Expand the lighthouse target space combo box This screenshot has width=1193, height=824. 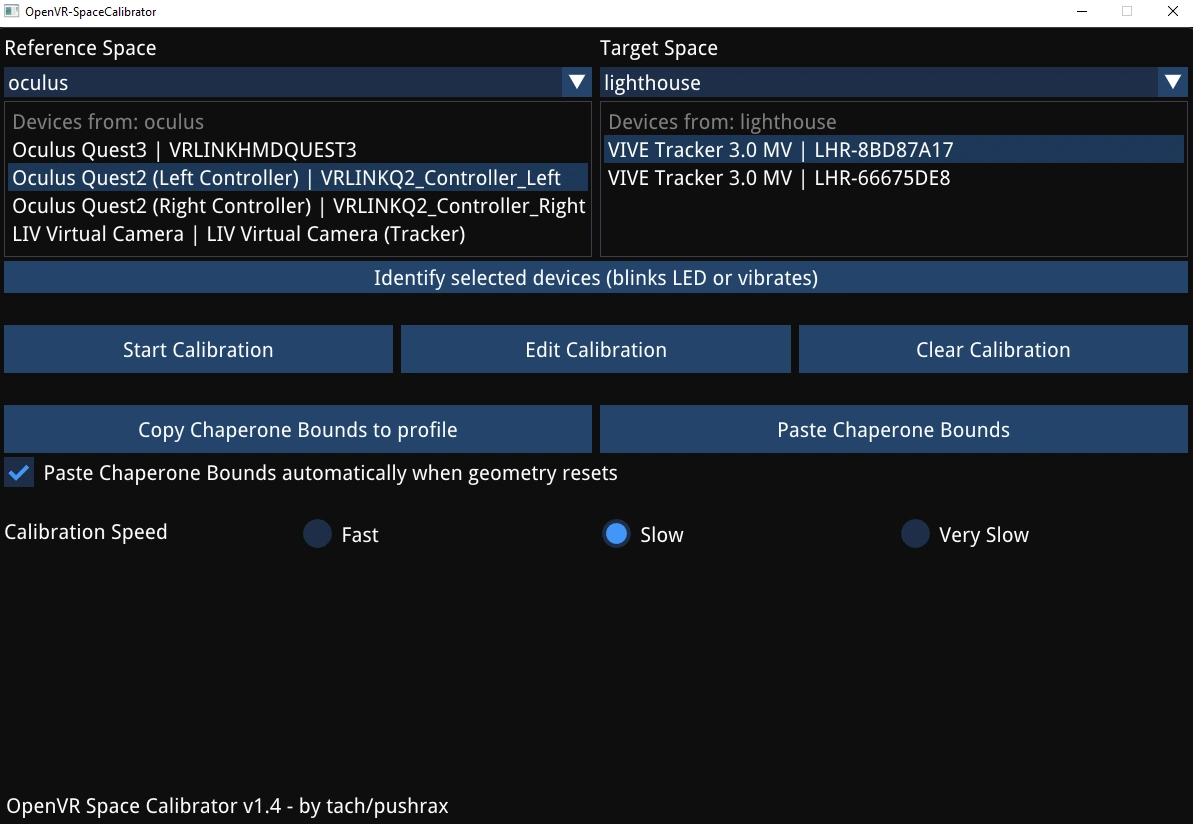point(893,82)
